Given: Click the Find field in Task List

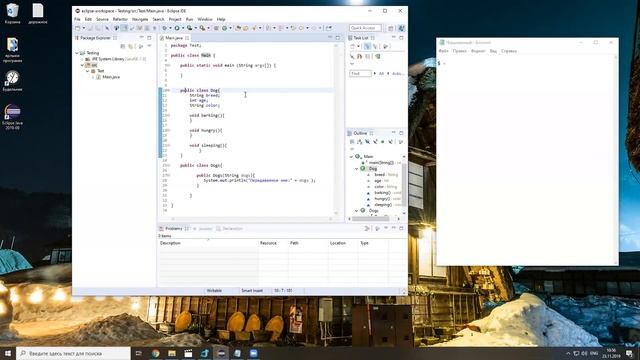Looking at the screenshot, I should [x=360, y=73].
